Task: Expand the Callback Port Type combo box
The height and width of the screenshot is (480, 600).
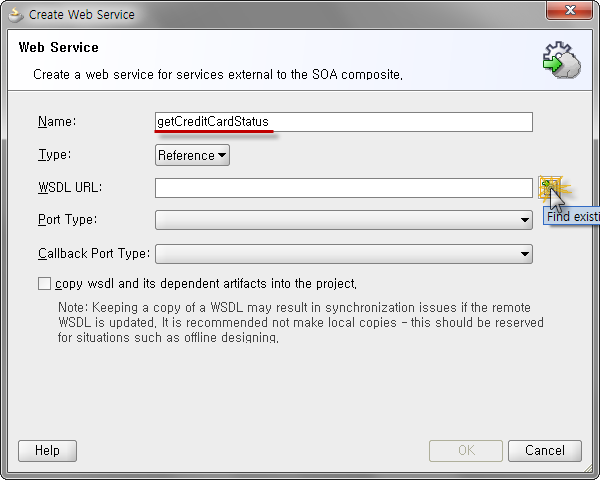Action: (x=344, y=254)
